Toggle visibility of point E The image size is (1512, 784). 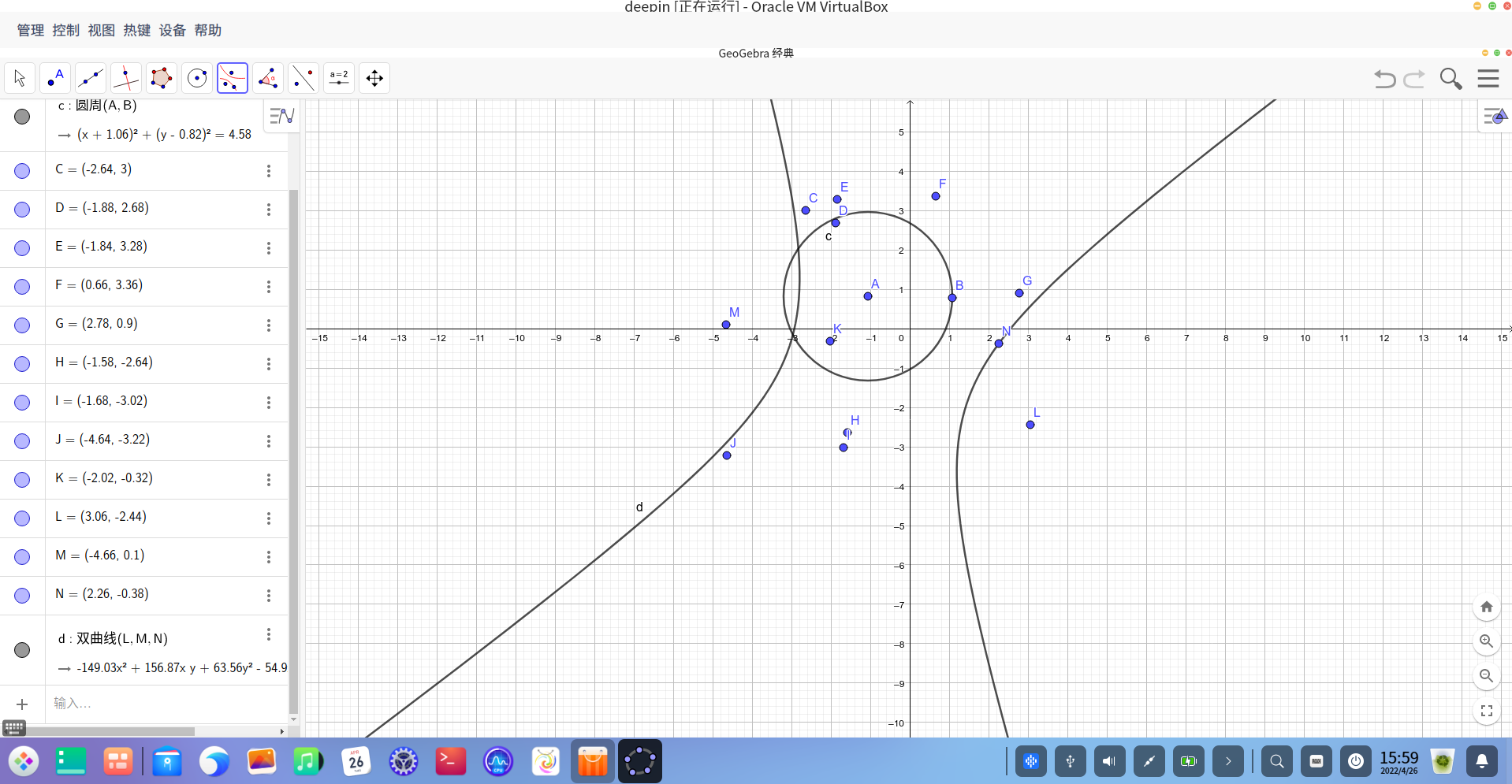click(22, 248)
